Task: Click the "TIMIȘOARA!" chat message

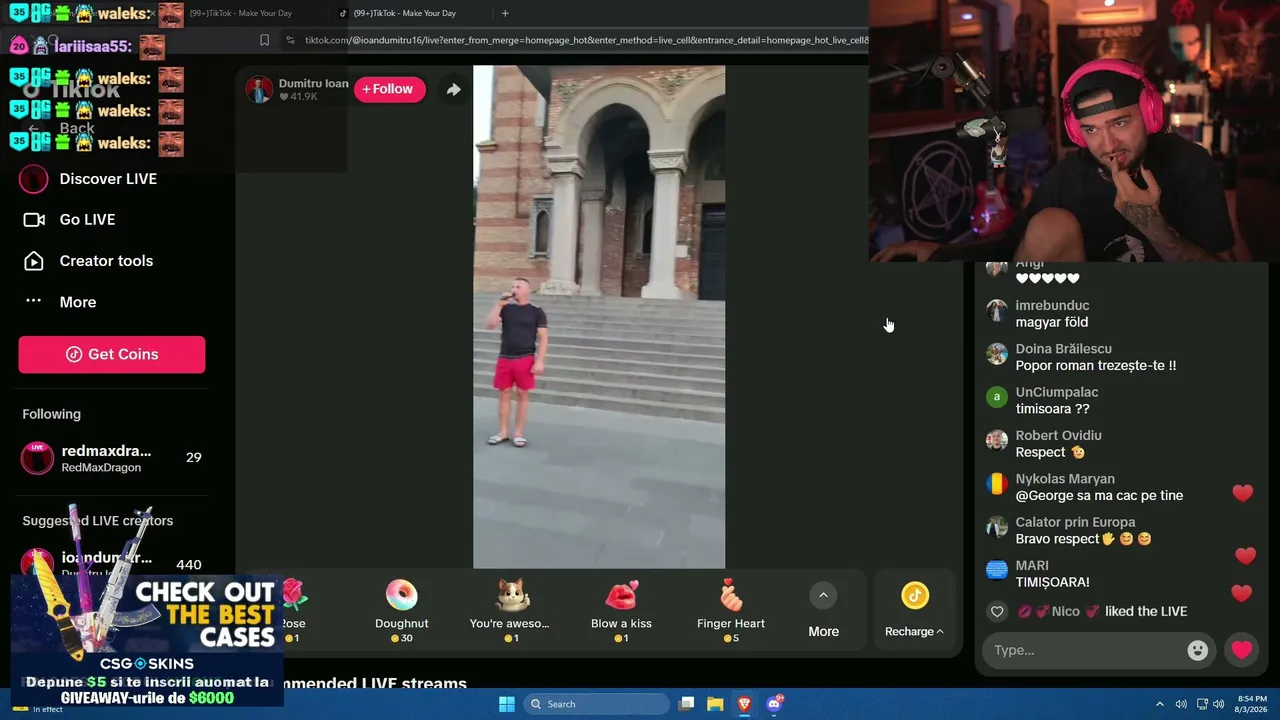Action: (1053, 582)
